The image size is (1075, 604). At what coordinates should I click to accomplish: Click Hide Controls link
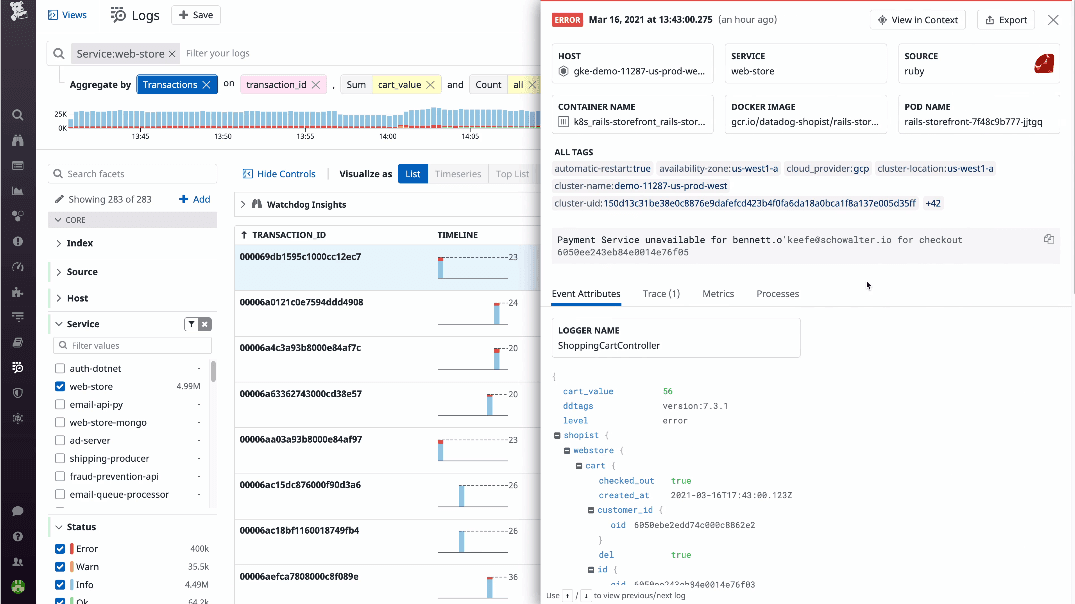click(x=279, y=173)
